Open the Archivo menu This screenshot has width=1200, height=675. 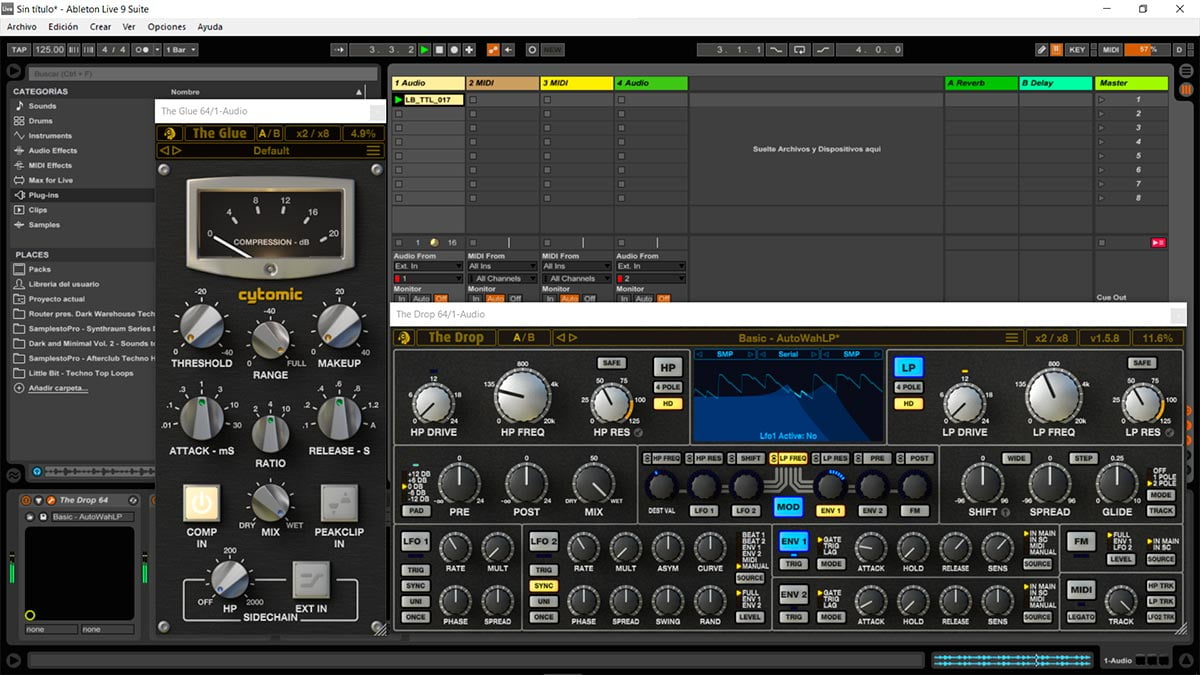point(21,27)
